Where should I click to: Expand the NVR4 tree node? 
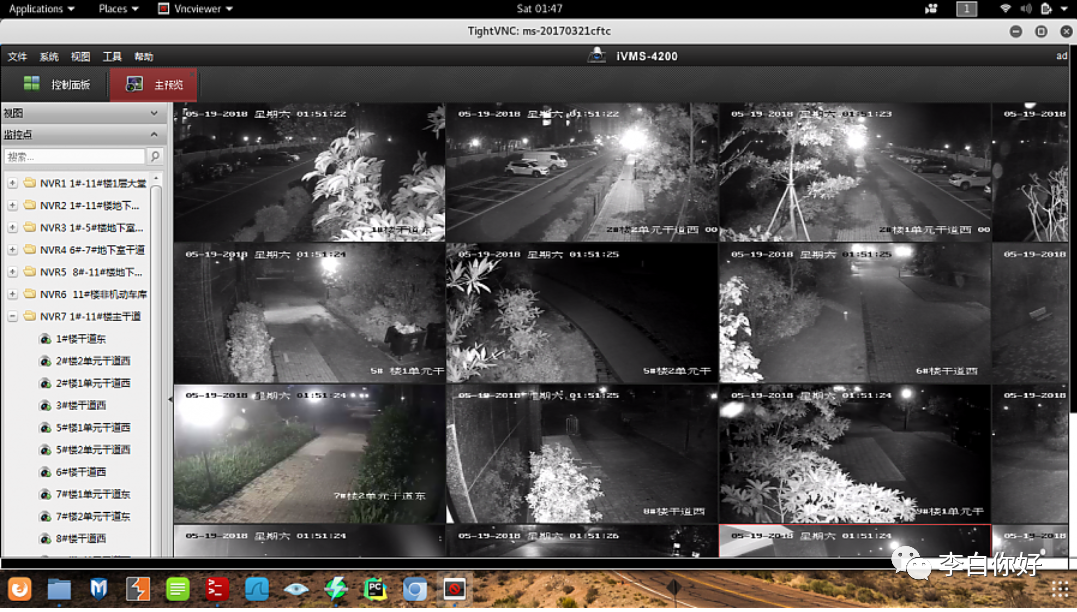point(12,250)
